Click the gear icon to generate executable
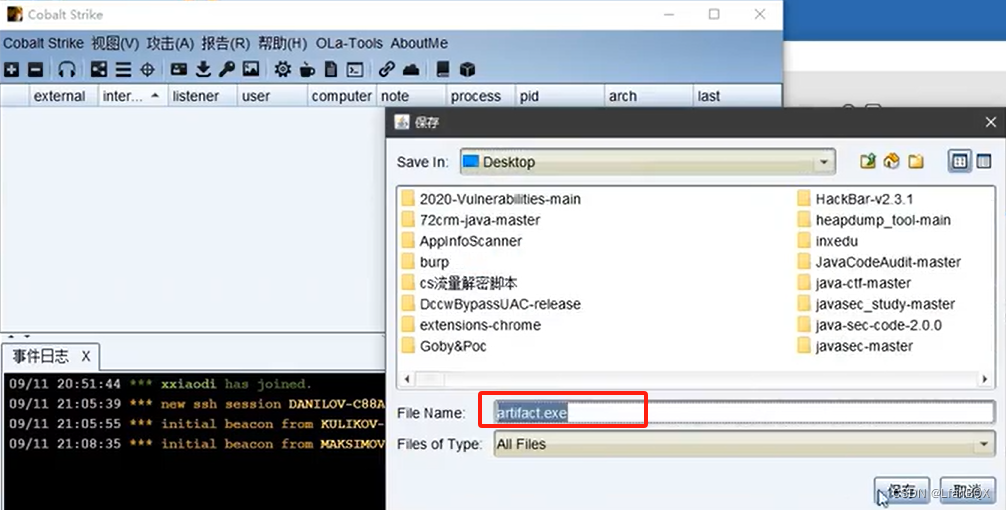Screen dimensions: 1006x510 (282, 69)
